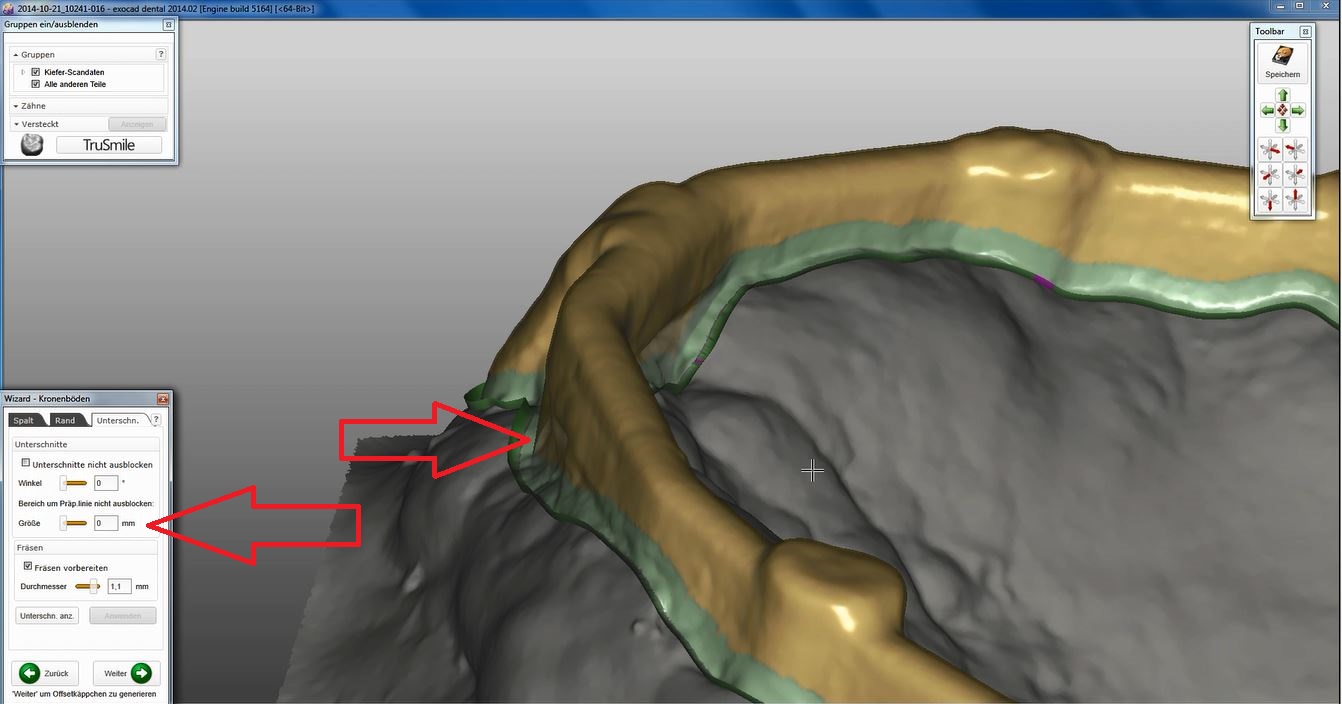This screenshot has height=704, width=1342.
Task: Click the green up arrow in Toolbar
Action: coord(1283,95)
